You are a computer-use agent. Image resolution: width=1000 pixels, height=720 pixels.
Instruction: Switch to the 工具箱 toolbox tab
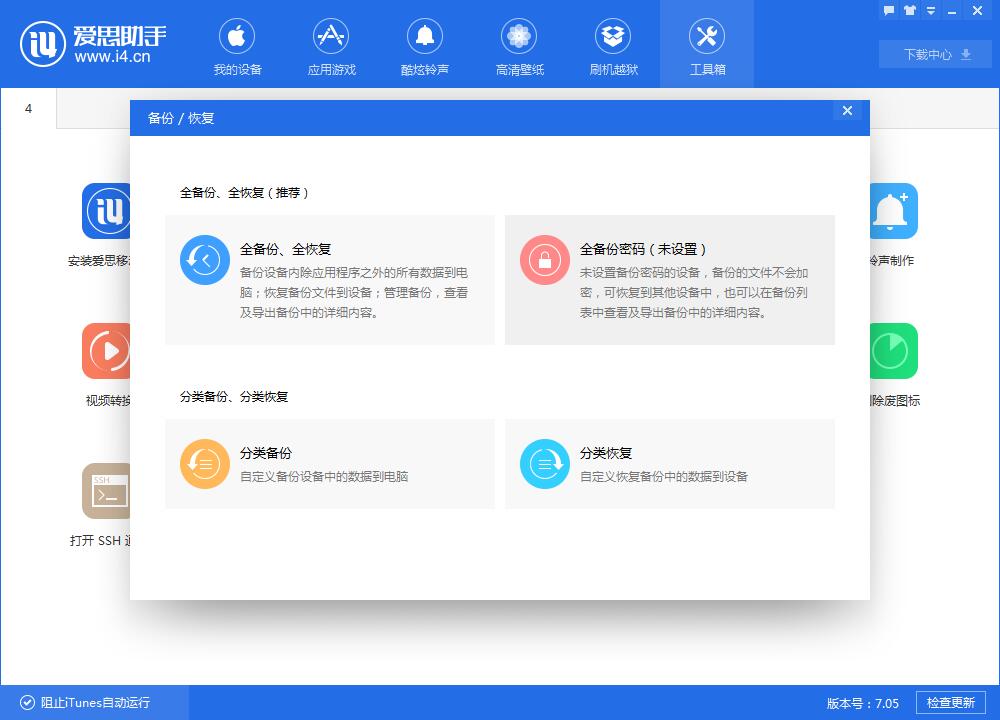tap(706, 44)
